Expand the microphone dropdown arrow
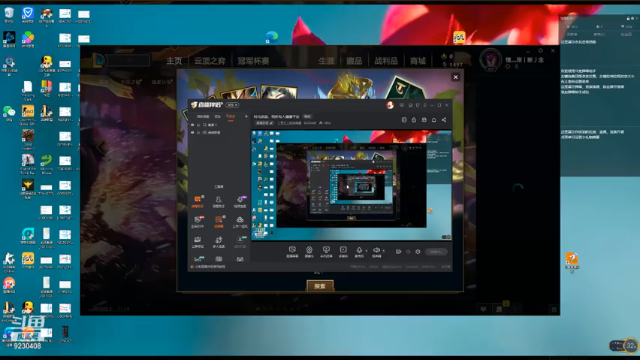Screen dimensions: 640x360 coord(367,251)
